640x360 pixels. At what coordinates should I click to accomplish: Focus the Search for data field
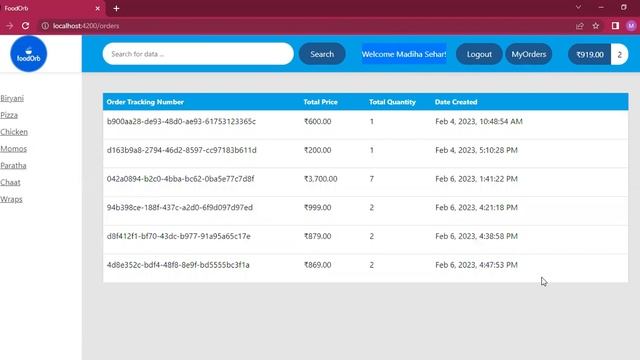pyautogui.click(x=198, y=54)
